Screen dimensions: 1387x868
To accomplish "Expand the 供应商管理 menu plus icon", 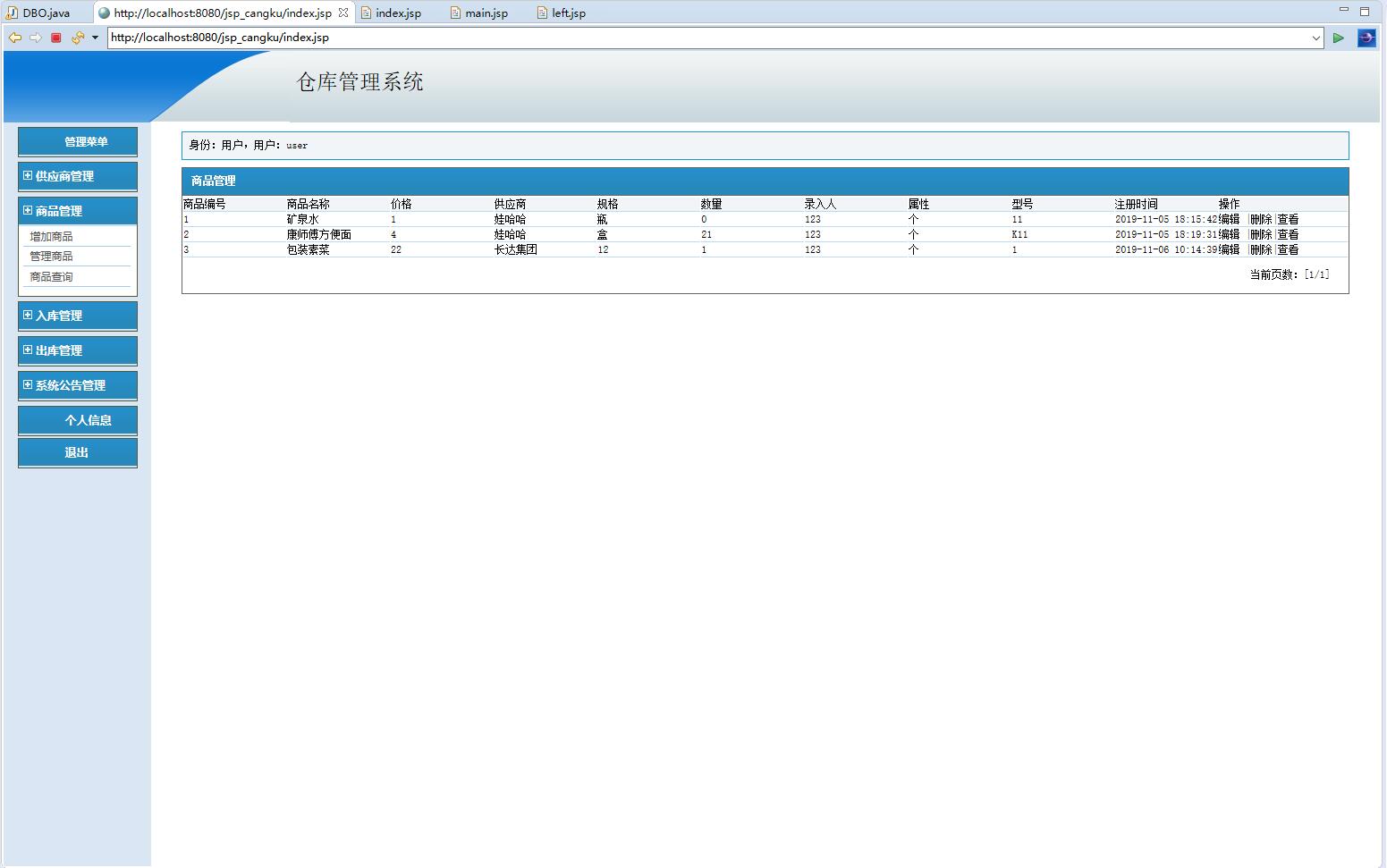I will [x=28, y=175].
